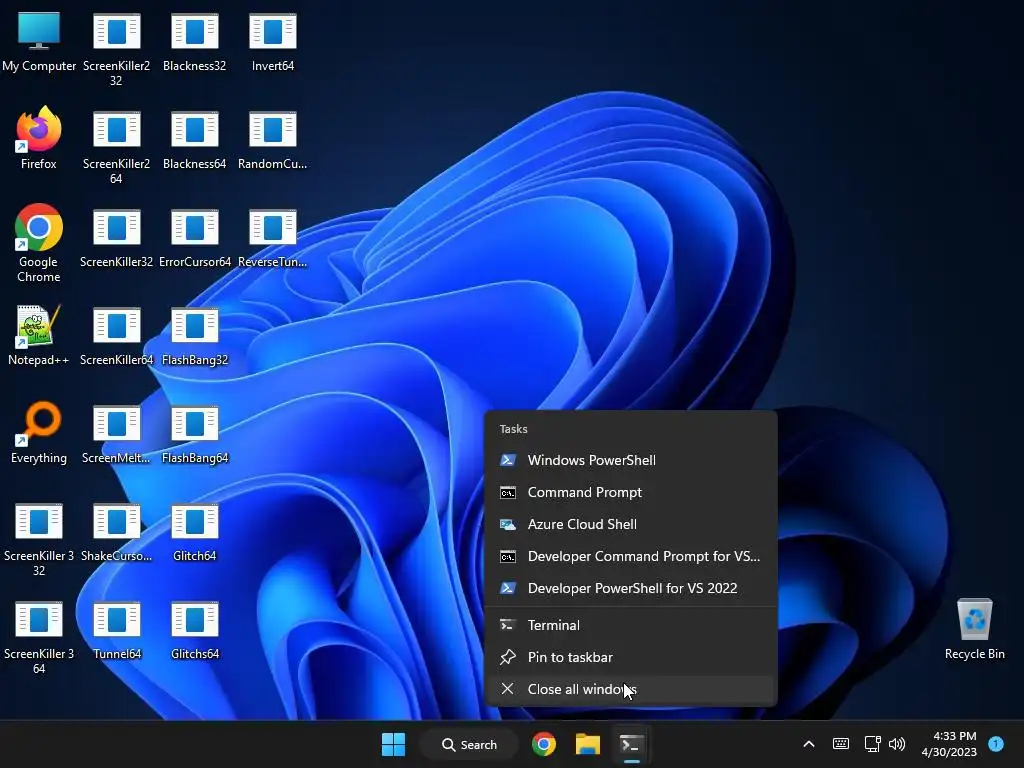Viewport: 1024px width, 768px height.
Task: Click the taskbar Search box
Action: [470, 744]
